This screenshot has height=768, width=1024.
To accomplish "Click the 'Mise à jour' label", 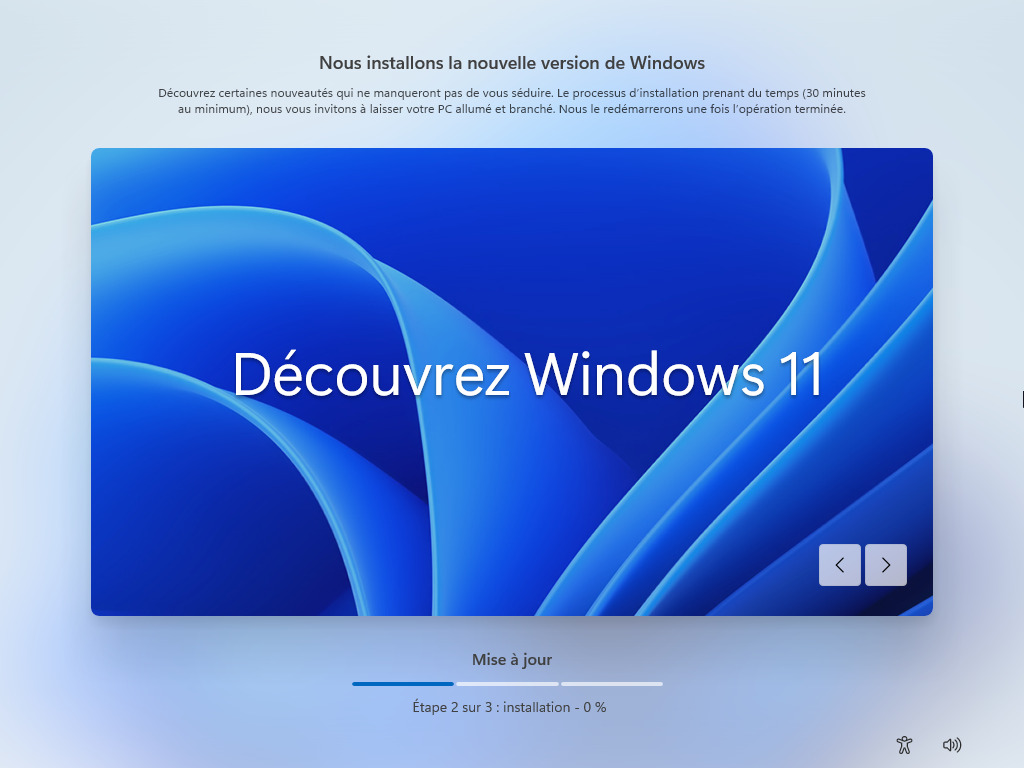I will tap(512, 660).
